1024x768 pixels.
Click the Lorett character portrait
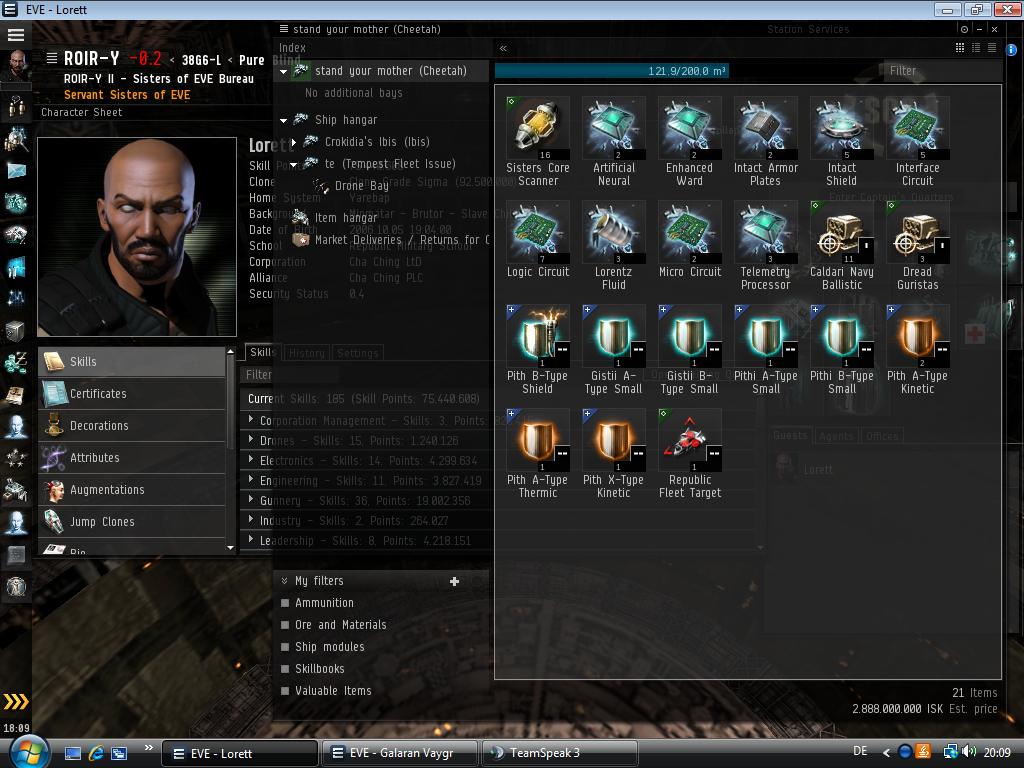point(136,236)
